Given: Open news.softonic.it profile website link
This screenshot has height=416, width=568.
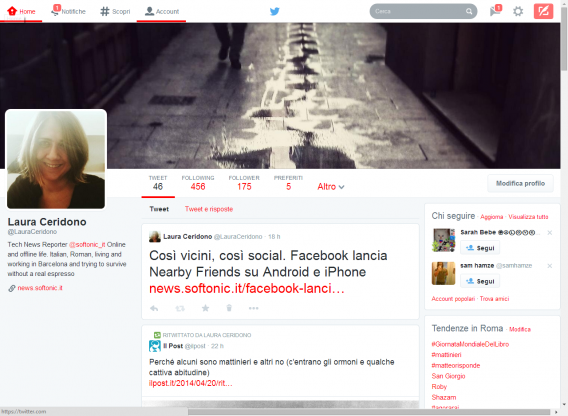Looking at the screenshot, I should pyautogui.click(x=40, y=288).
